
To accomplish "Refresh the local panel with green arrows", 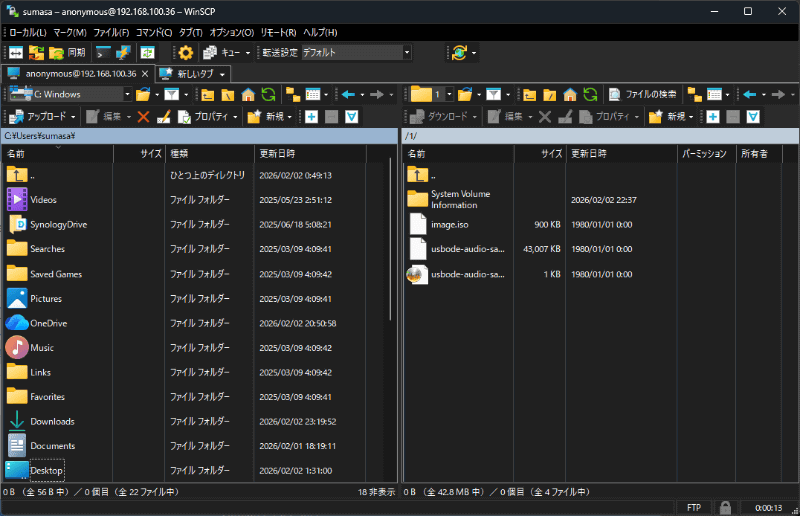I will point(268,94).
